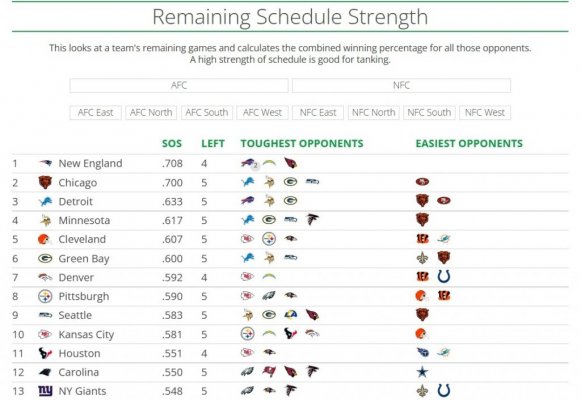This screenshot has width=581, height=400.
Task: Show only NFC West teams
Action: pos(485,113)
